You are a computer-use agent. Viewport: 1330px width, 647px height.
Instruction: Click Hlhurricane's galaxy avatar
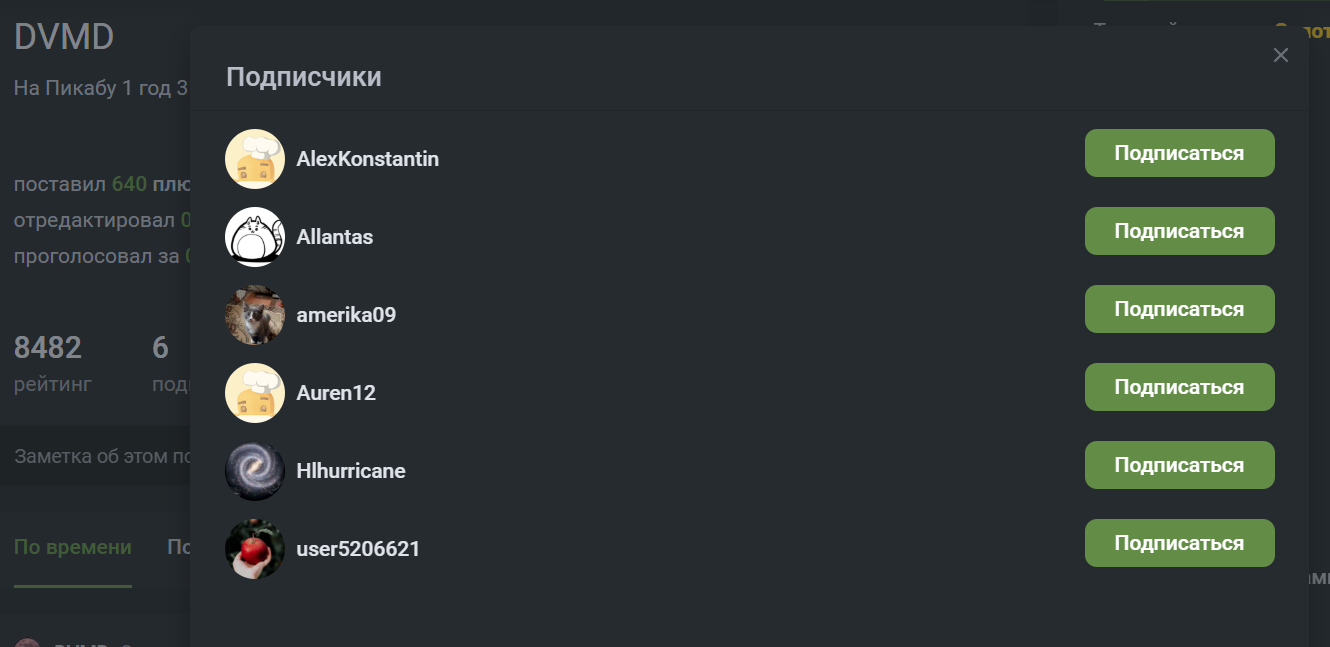[255, 471]
